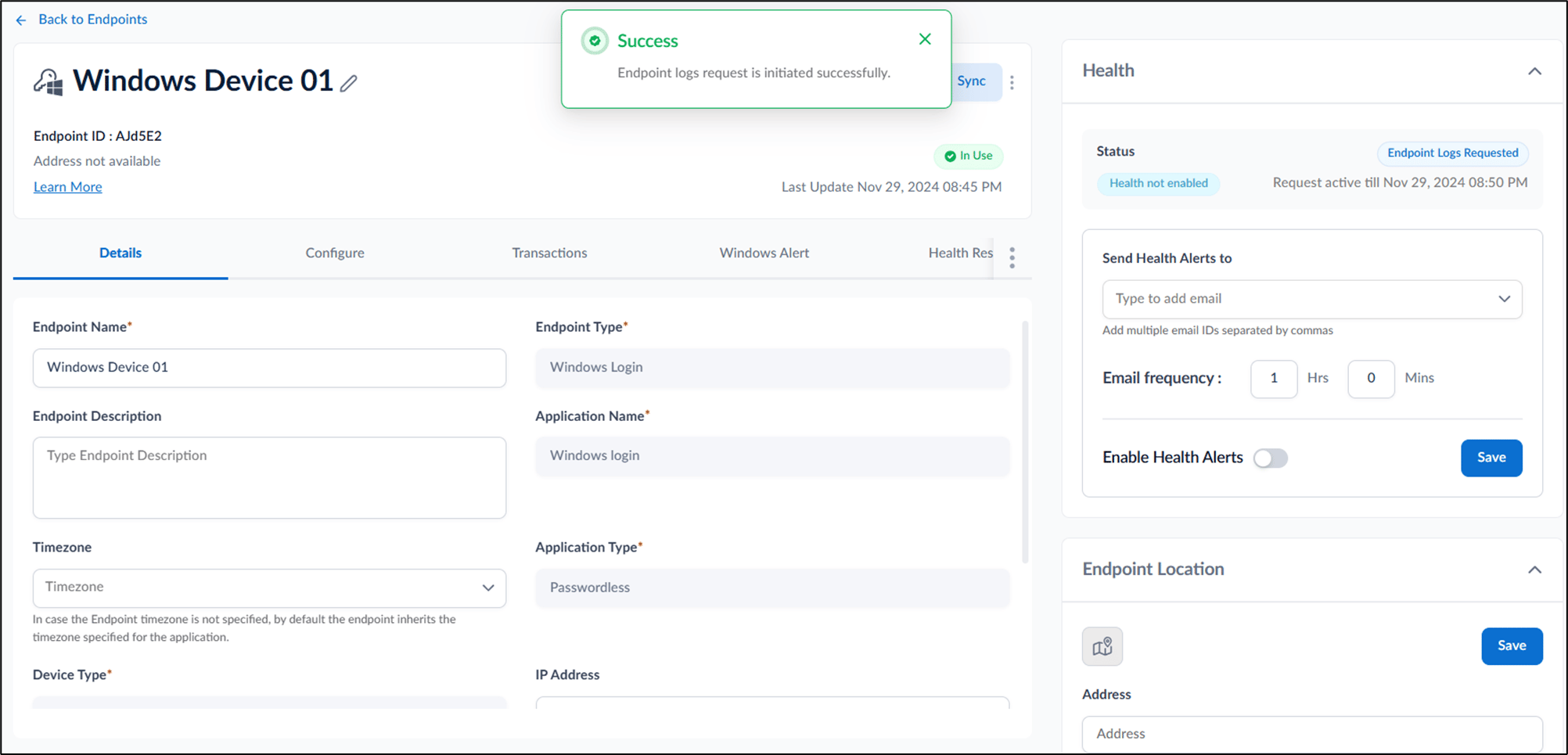Select the Windows Alert tab
Image resolution: width=1568 pixels, height=755 pixels.
764,253
